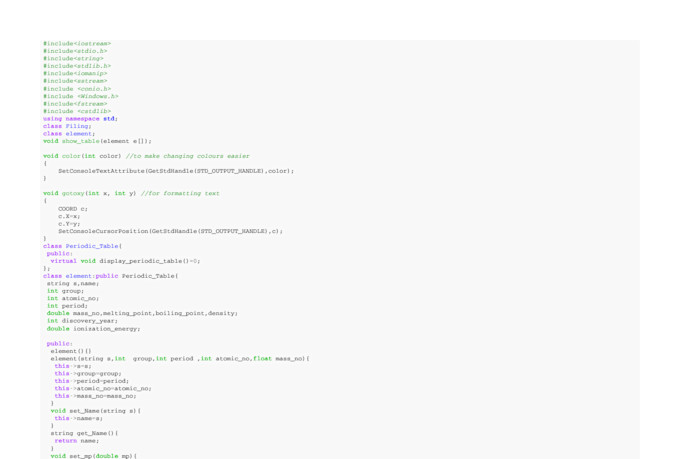Click the 'class element:public Periodic_Table{' line
The height and width of the screenshot is (459, 680).
[x=111, y=276]
